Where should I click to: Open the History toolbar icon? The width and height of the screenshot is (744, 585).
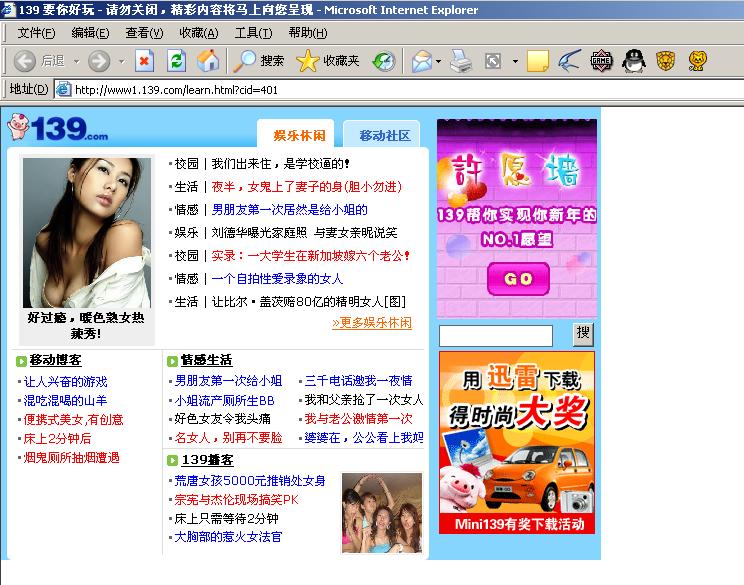(x=383, y=61)
